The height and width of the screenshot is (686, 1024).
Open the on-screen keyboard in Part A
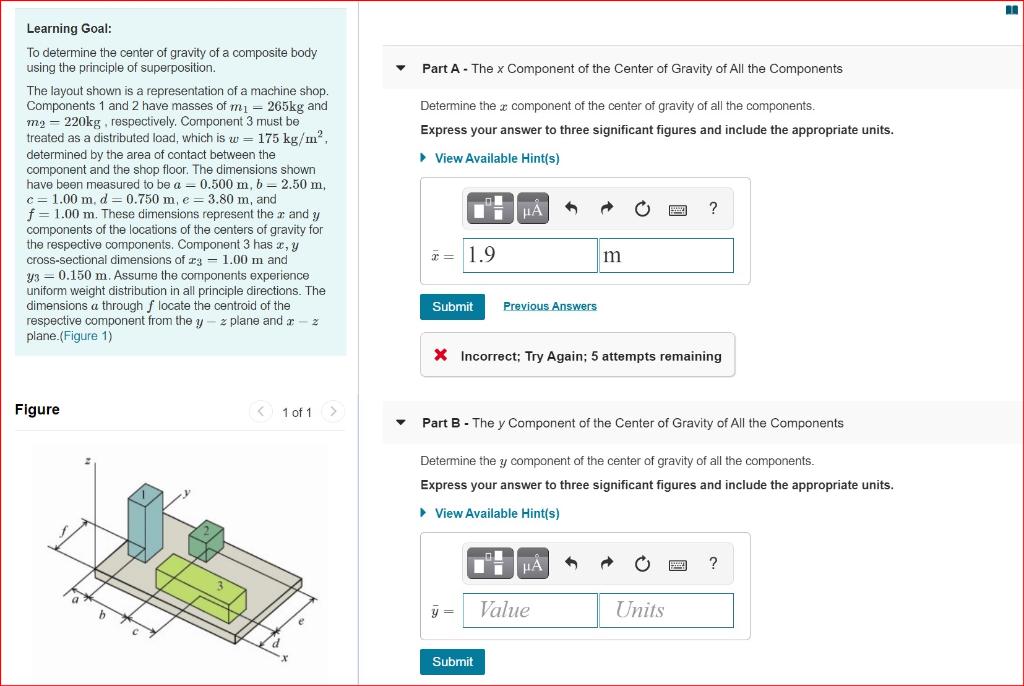tap(679, 208)
